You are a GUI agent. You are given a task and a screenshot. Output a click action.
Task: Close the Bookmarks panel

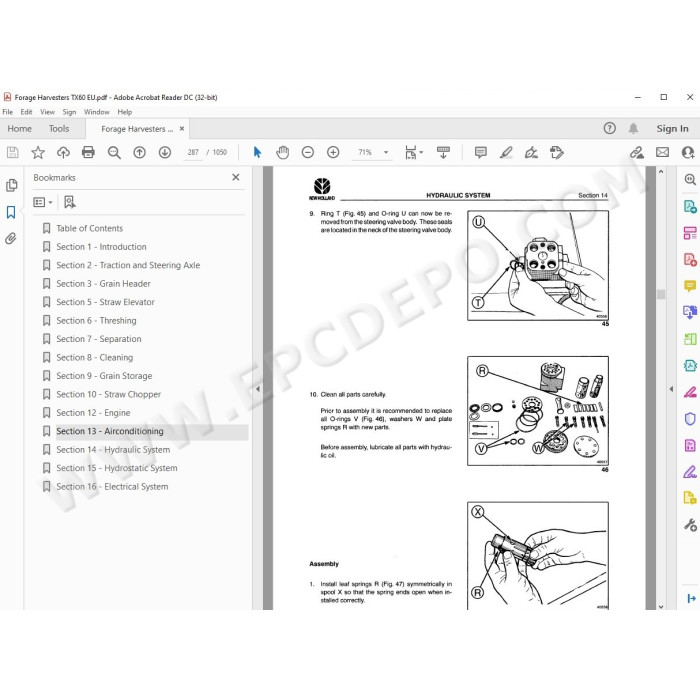point(236,177)
